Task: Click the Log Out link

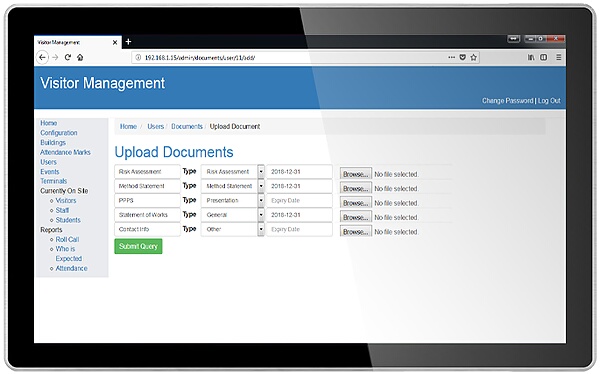Action: (549, 101)
